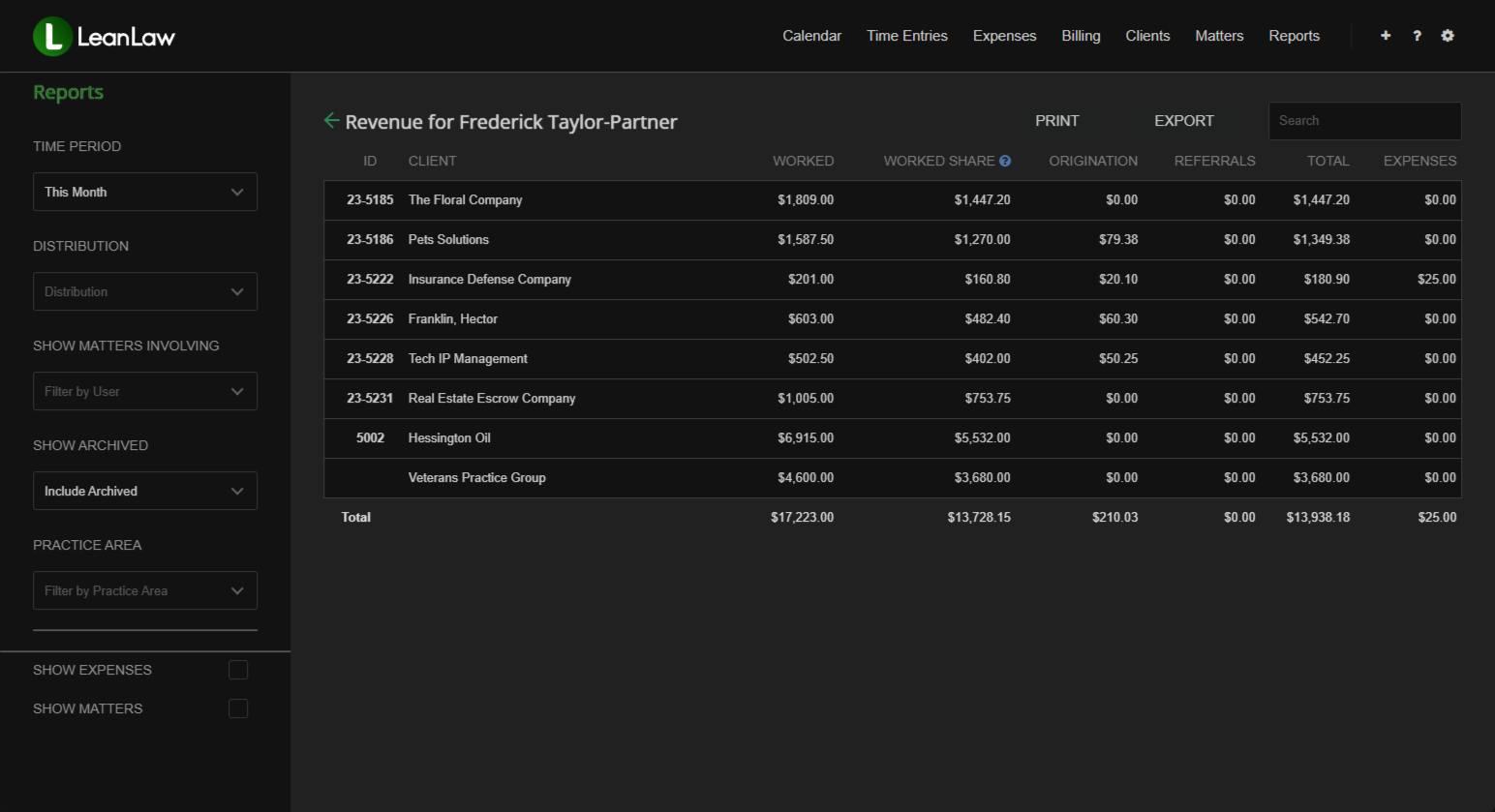Open the Include Archived dropdown
The height and width of the screenshot is (812, 1495).
pos(145,491)
